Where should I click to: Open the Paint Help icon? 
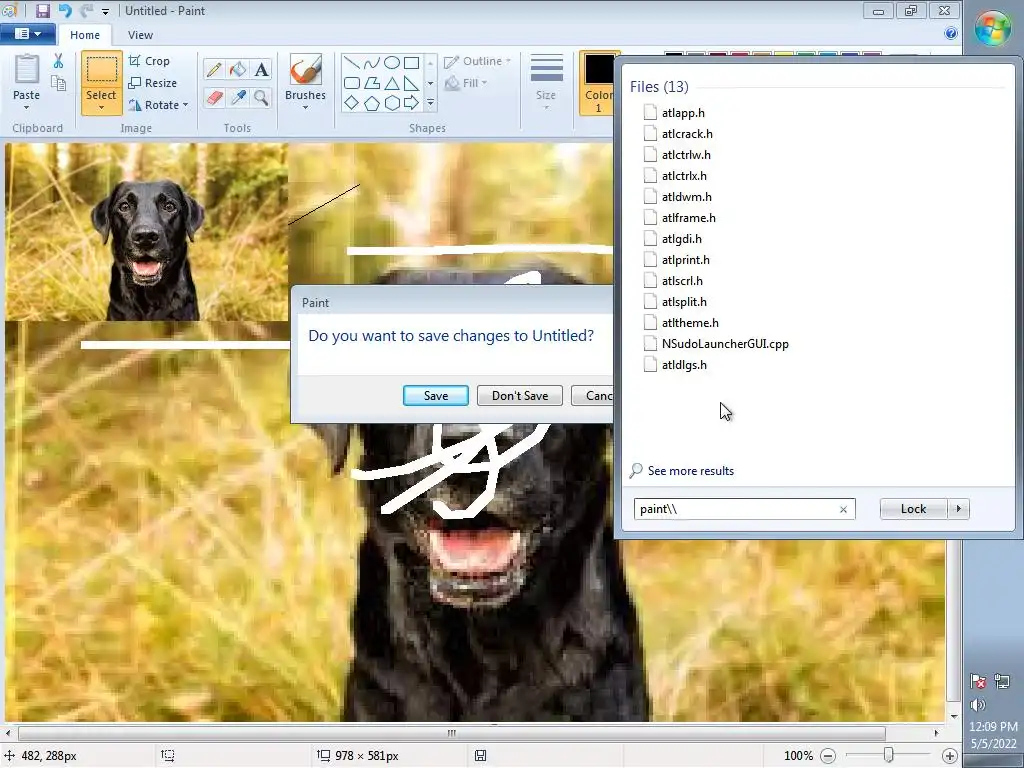(x=951, y=33)
